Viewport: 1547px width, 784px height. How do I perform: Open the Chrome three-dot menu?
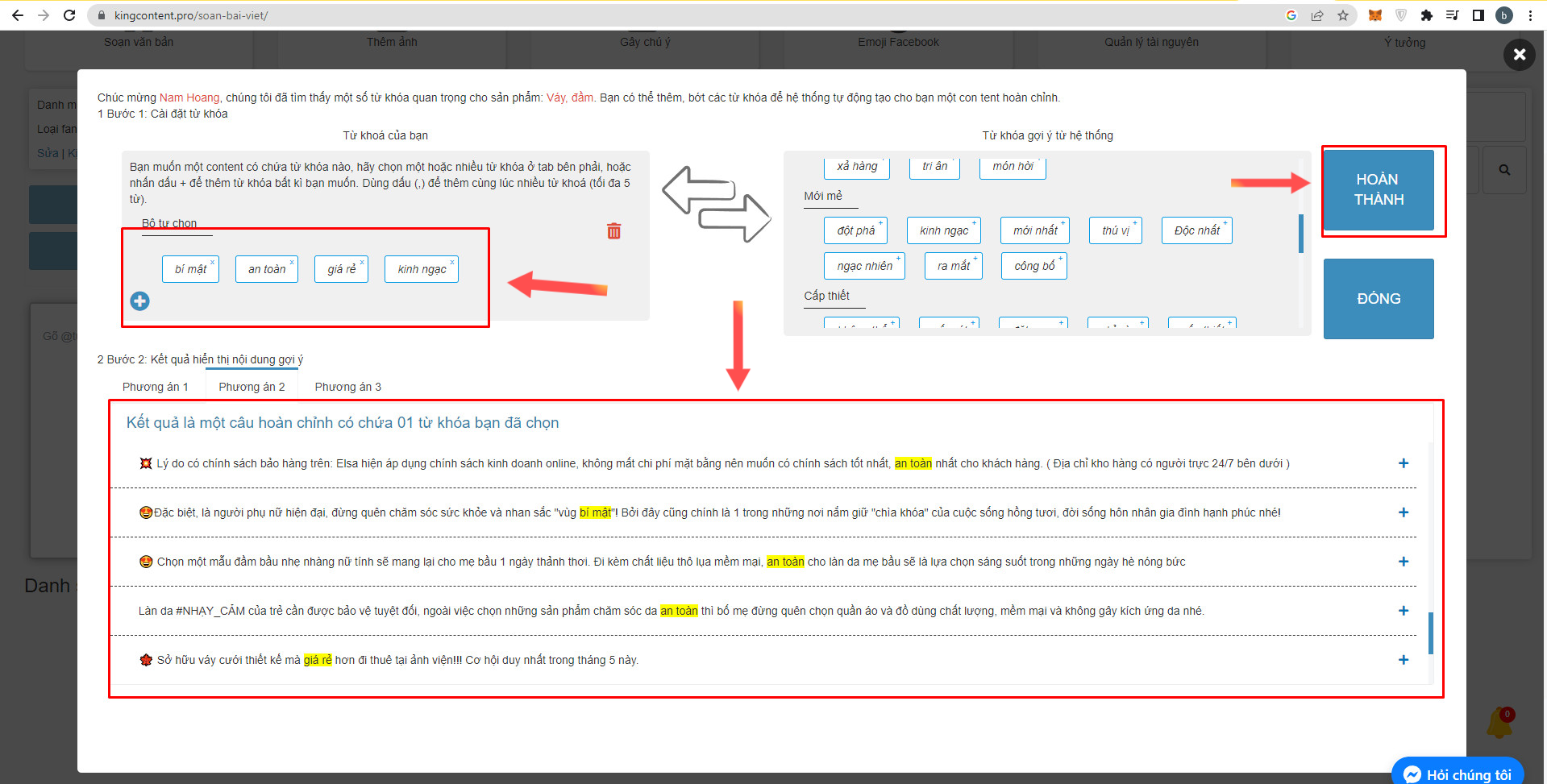pos(1530,15)
